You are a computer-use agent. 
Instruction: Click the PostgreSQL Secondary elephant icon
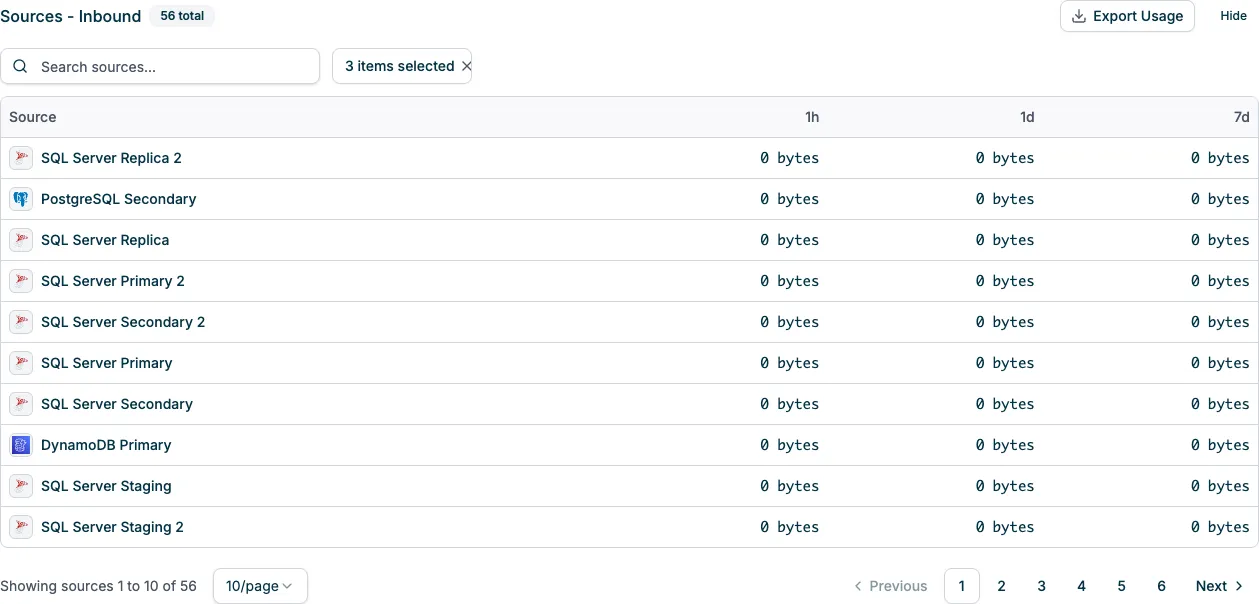click(x=21, y=199)
